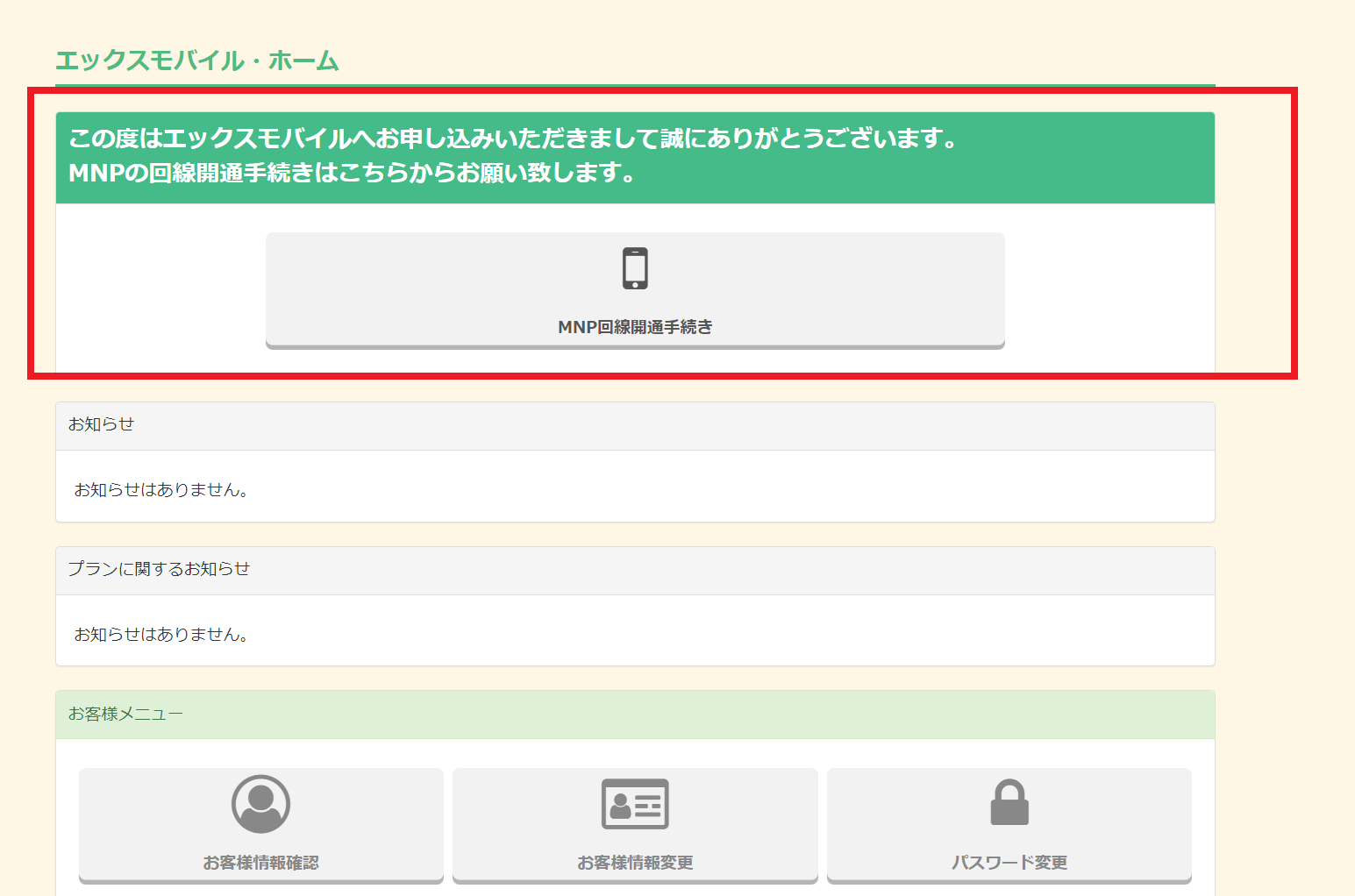Click the プランに関するお知らせ panel header
Viewport: 1355px width, 896px height.
(635, 571)
